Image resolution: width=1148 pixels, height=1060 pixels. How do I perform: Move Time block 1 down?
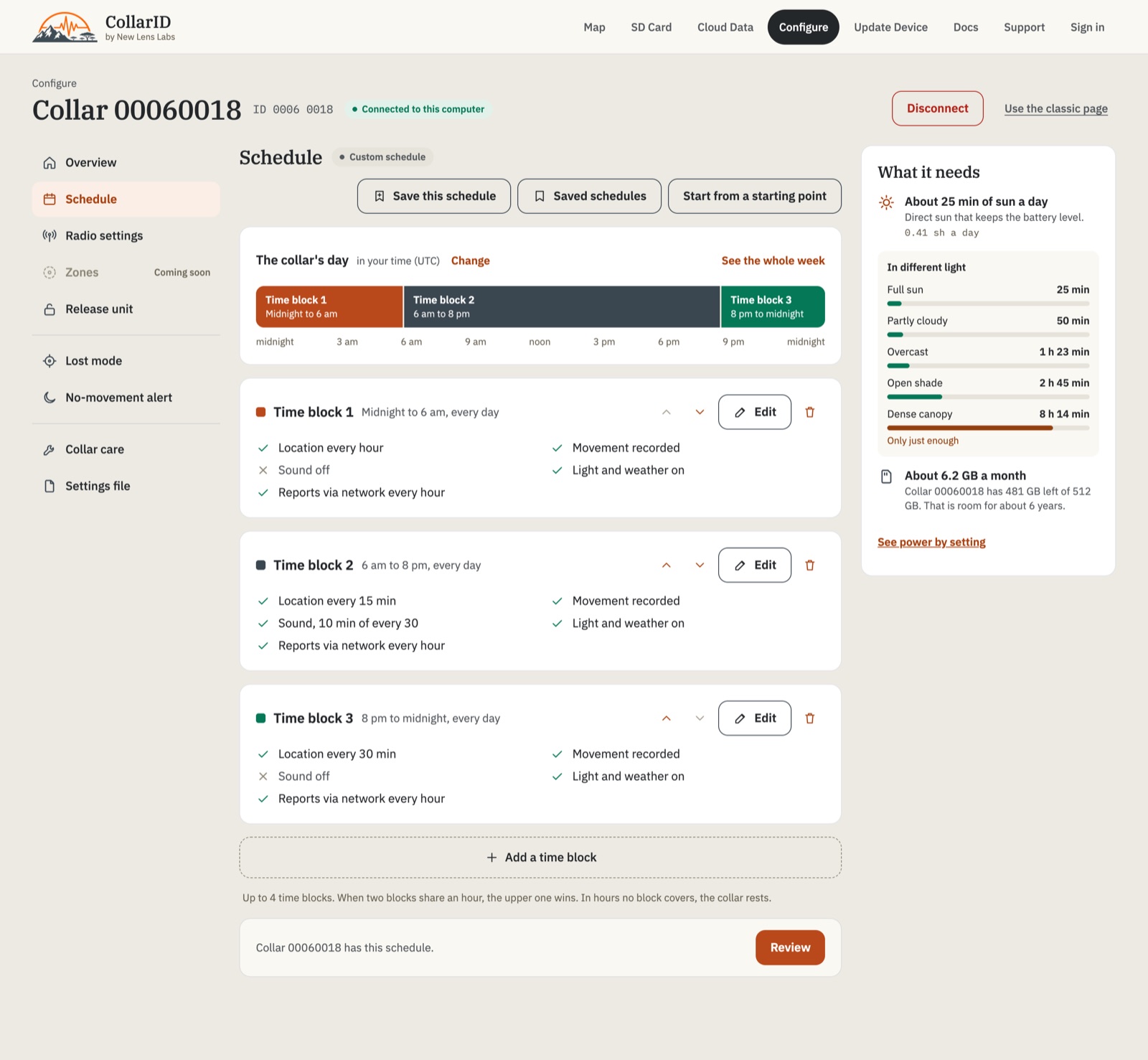click(700, 412)
